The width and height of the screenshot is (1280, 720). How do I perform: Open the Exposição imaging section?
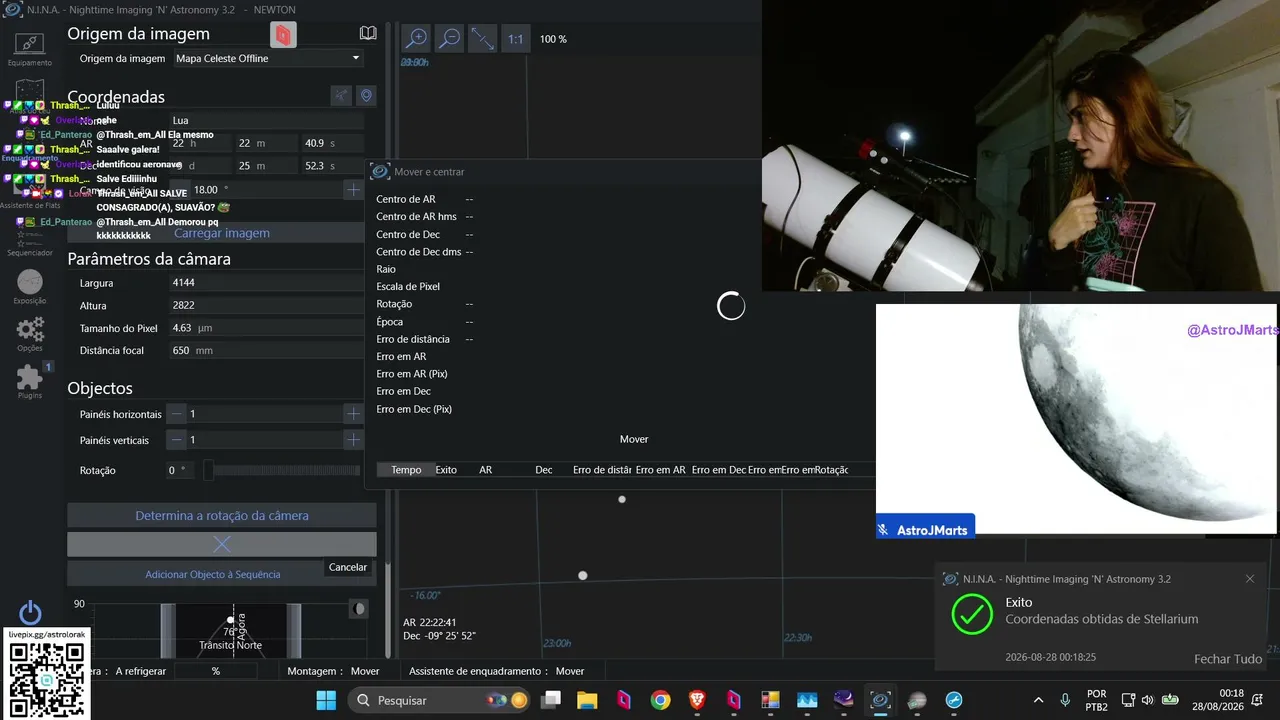pyautogui.click(x=30, y=287)
